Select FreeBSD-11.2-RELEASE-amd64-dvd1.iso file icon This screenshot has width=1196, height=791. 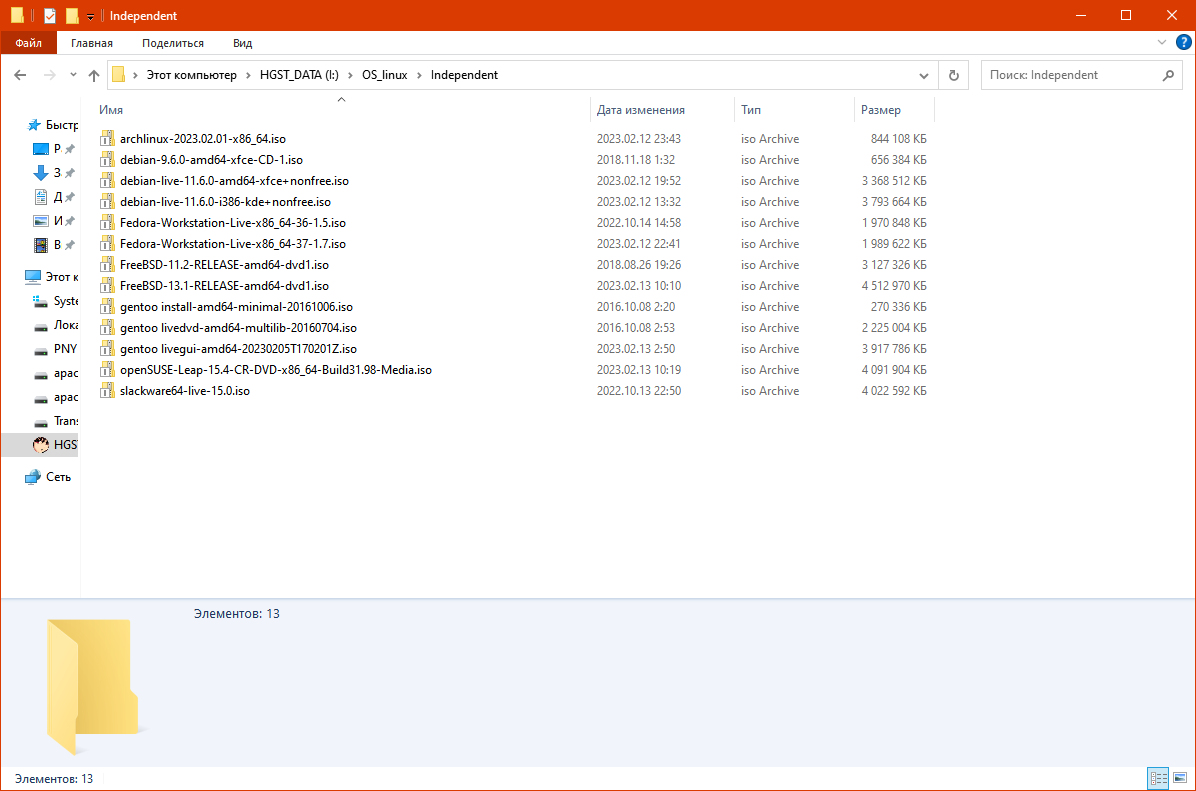tap(108, 265)
